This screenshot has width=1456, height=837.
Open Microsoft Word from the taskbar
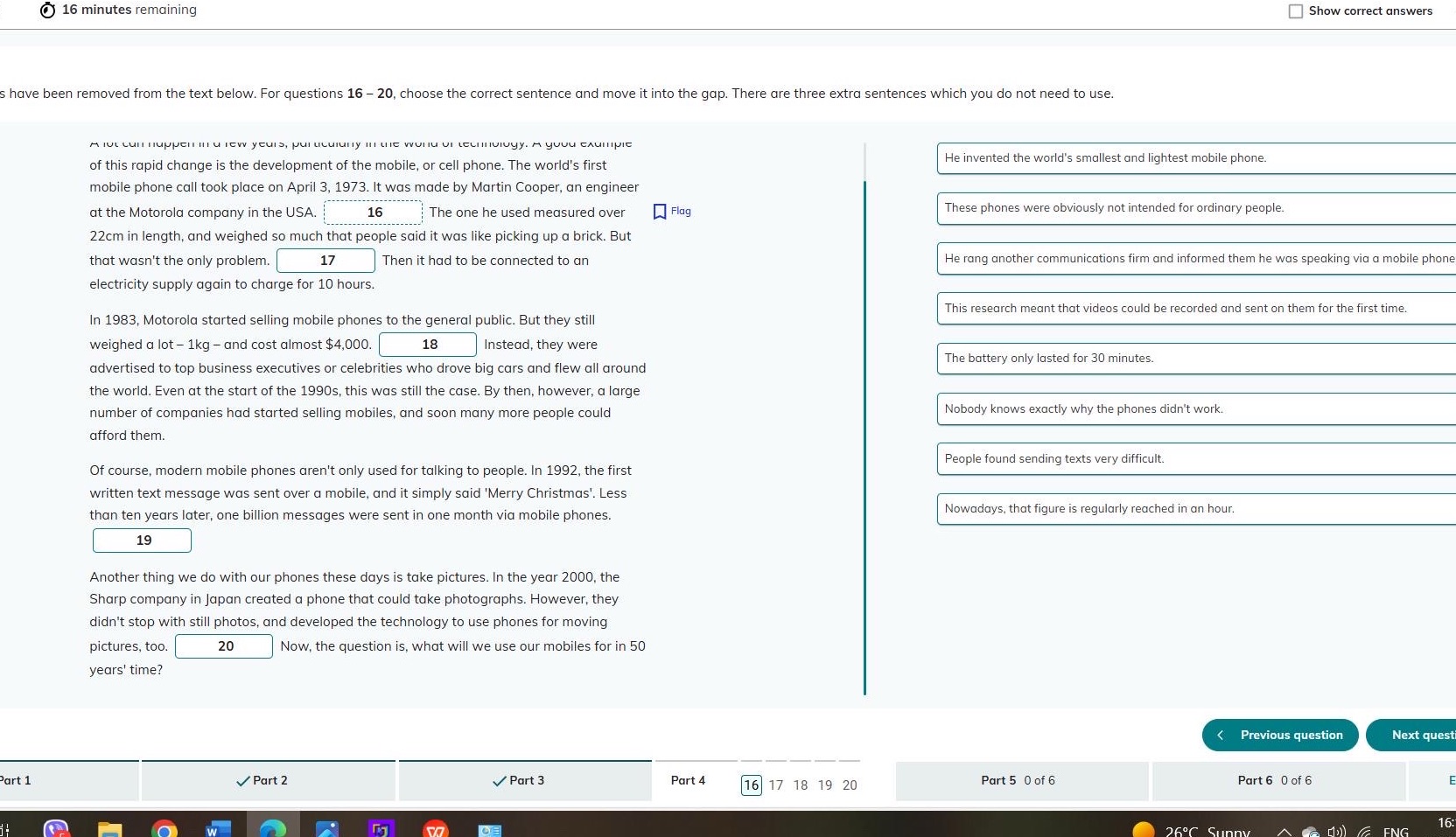point(218,829)
